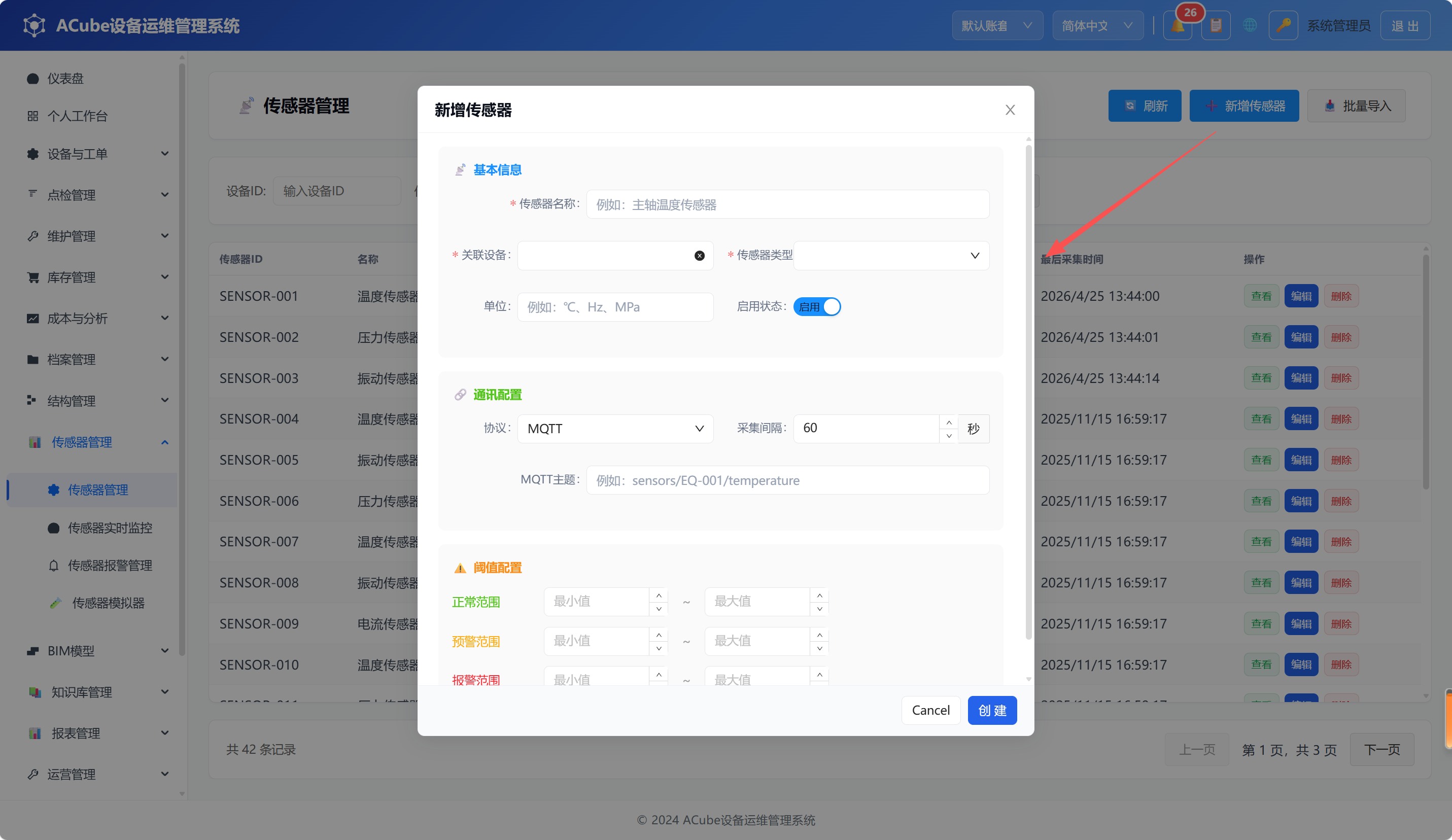Open 个人工作台 menu item
Viewport: 1452px width, 840px height.
coord(77,116)
